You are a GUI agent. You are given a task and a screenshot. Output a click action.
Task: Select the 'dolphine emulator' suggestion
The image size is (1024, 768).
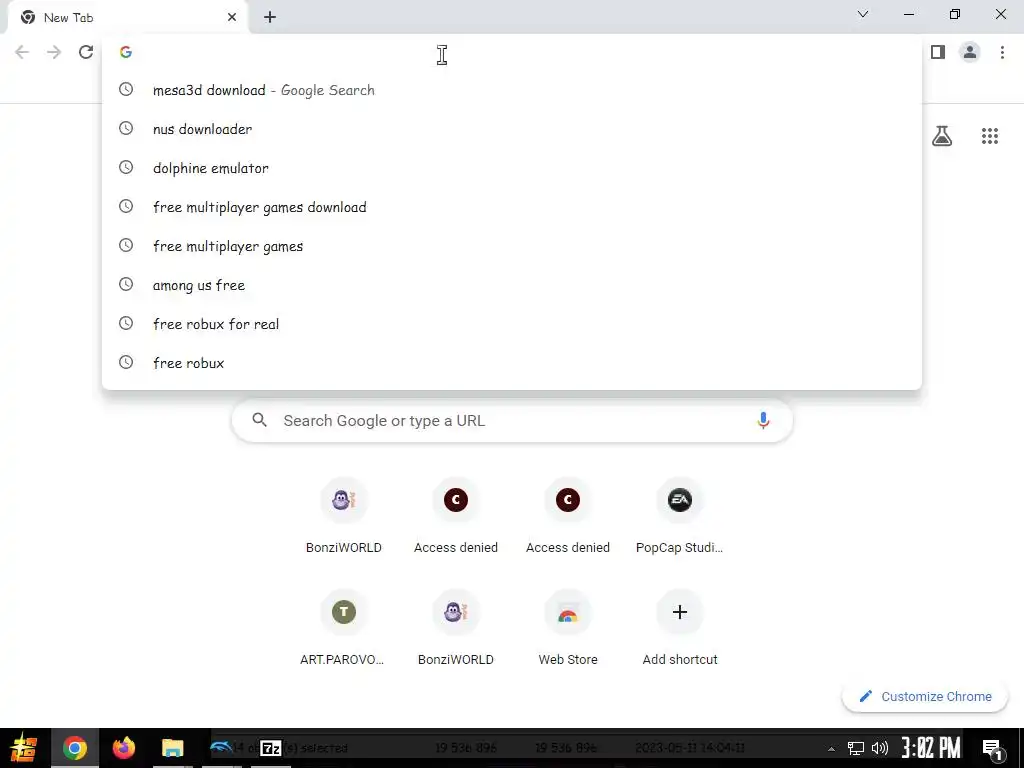[x=512, y=168]
